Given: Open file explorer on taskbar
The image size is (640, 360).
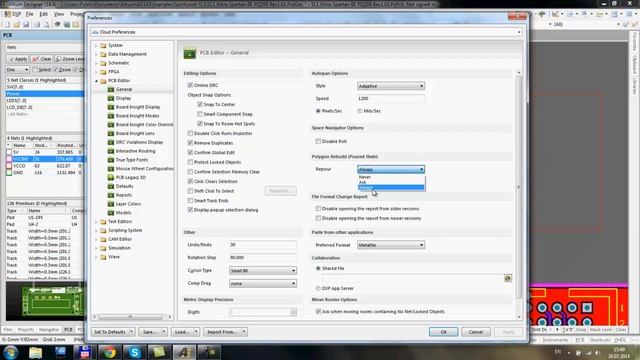Looking at the screenshot, I should coord(36,352).
